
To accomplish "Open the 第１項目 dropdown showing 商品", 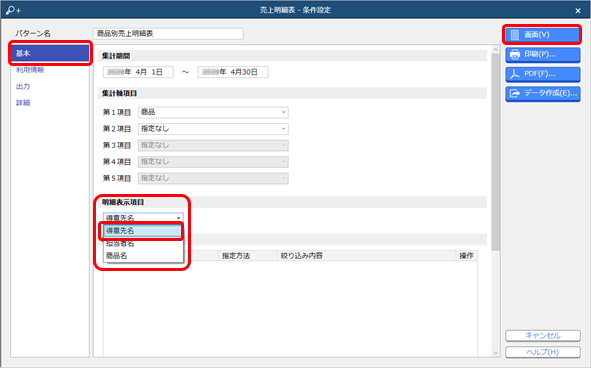I will 213,112.
